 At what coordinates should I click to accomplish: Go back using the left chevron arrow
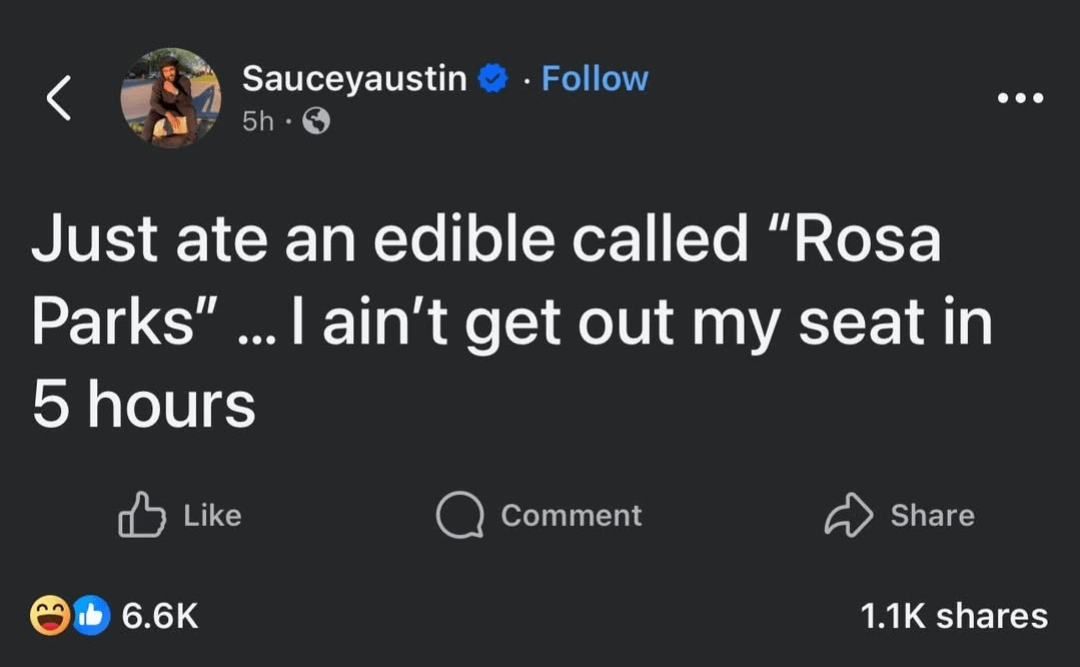pos(59,98)
